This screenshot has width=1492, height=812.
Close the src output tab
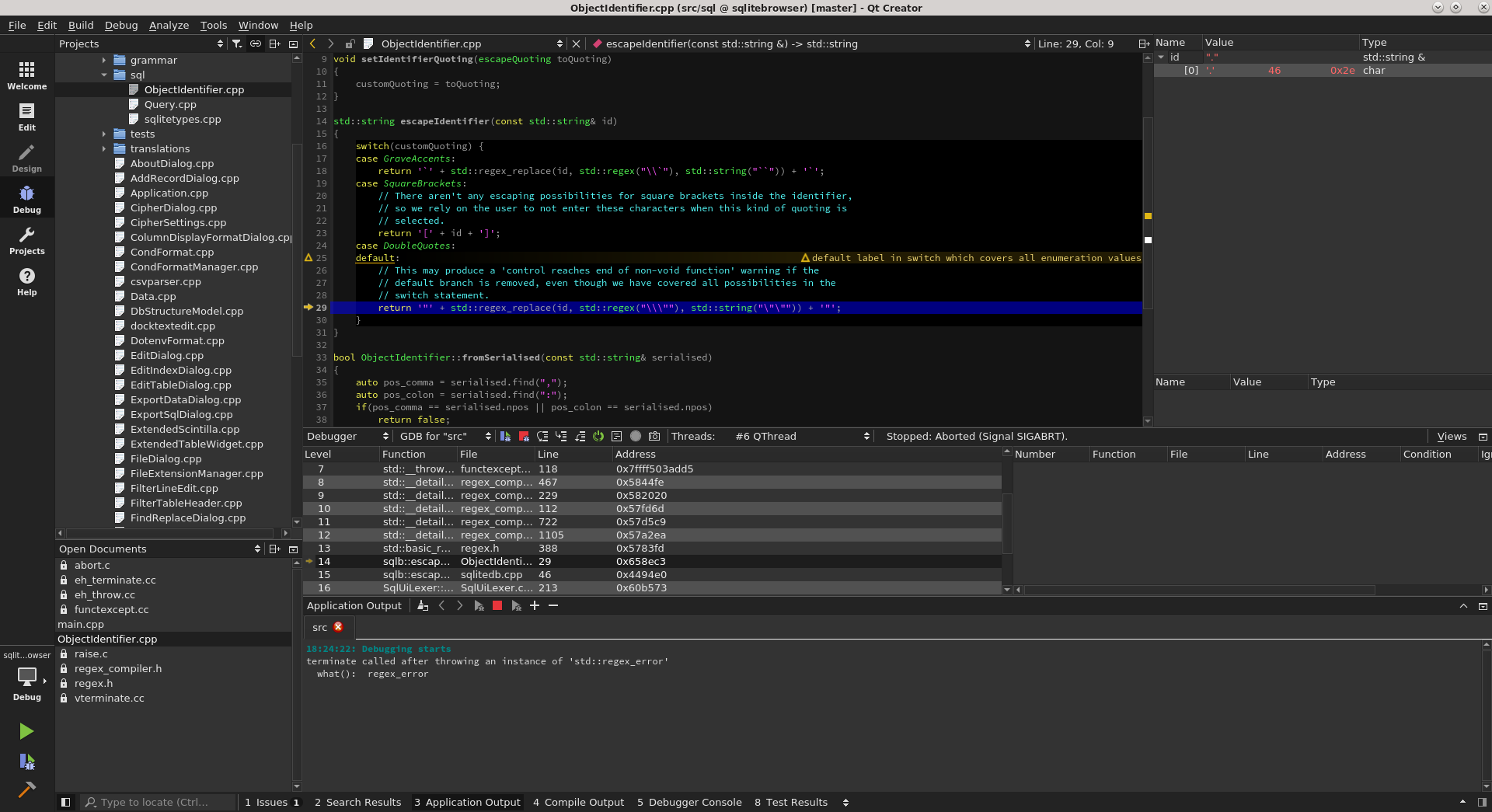[x=338, y=627]
